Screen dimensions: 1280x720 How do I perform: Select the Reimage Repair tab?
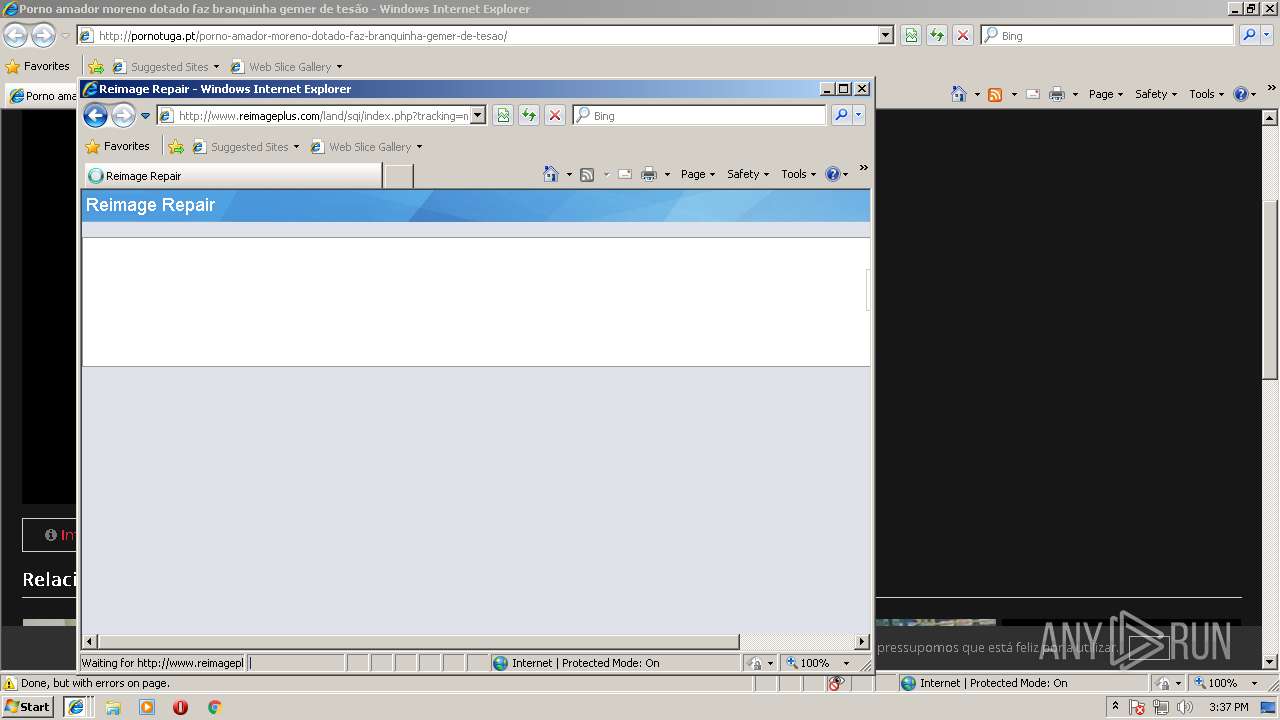tap(233, 176)
